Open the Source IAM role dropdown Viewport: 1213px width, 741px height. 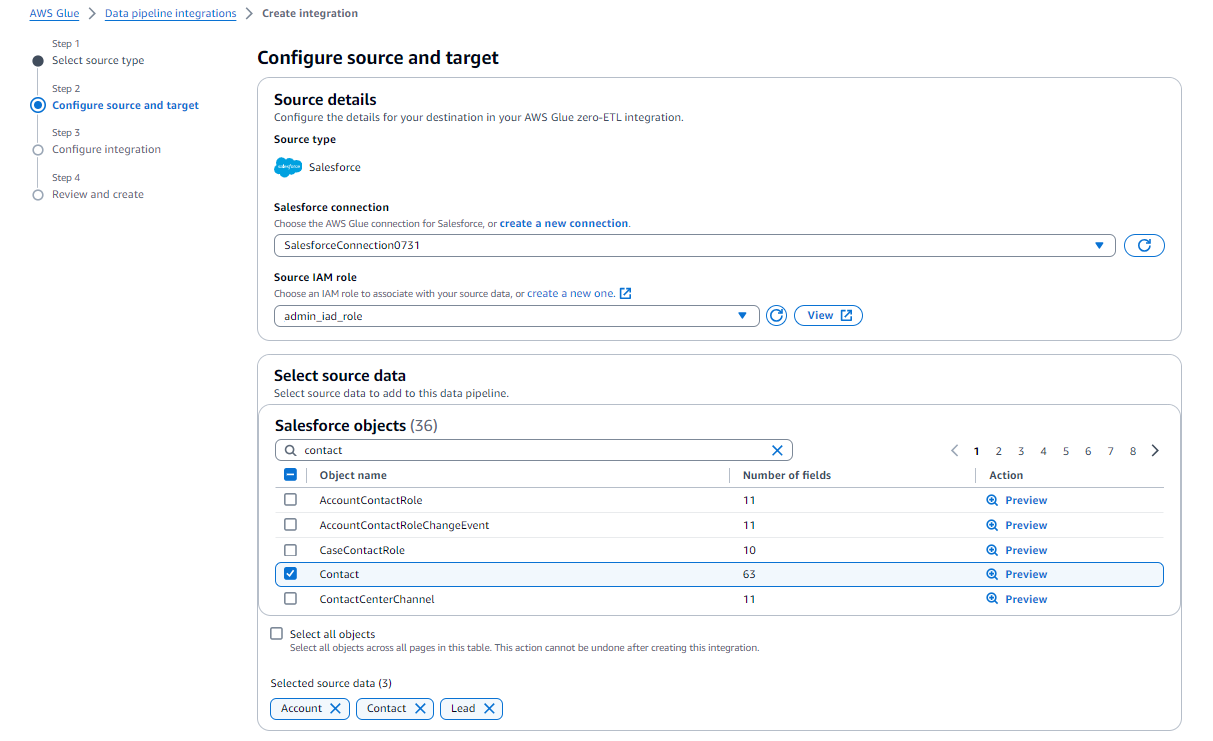742,315
